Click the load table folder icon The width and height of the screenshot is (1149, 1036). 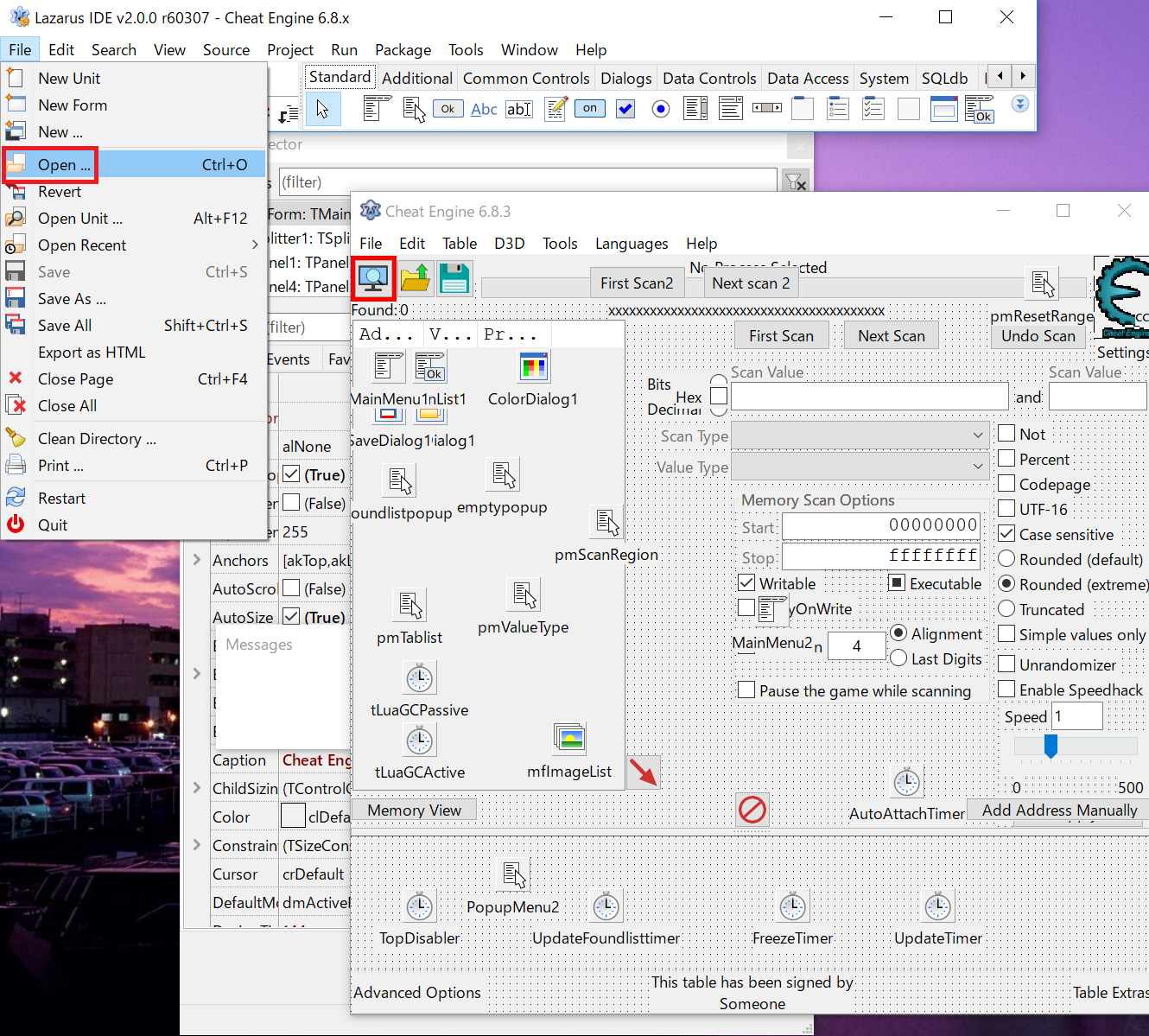(x=416, y=278)
